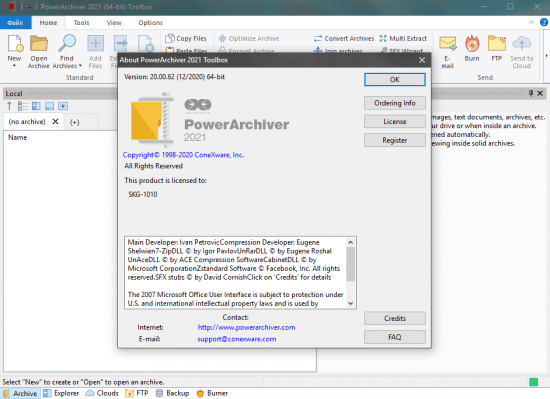This screenshot has width=550, height=399.
Task: Click the Credits button
Action: [x=395, y=318]
